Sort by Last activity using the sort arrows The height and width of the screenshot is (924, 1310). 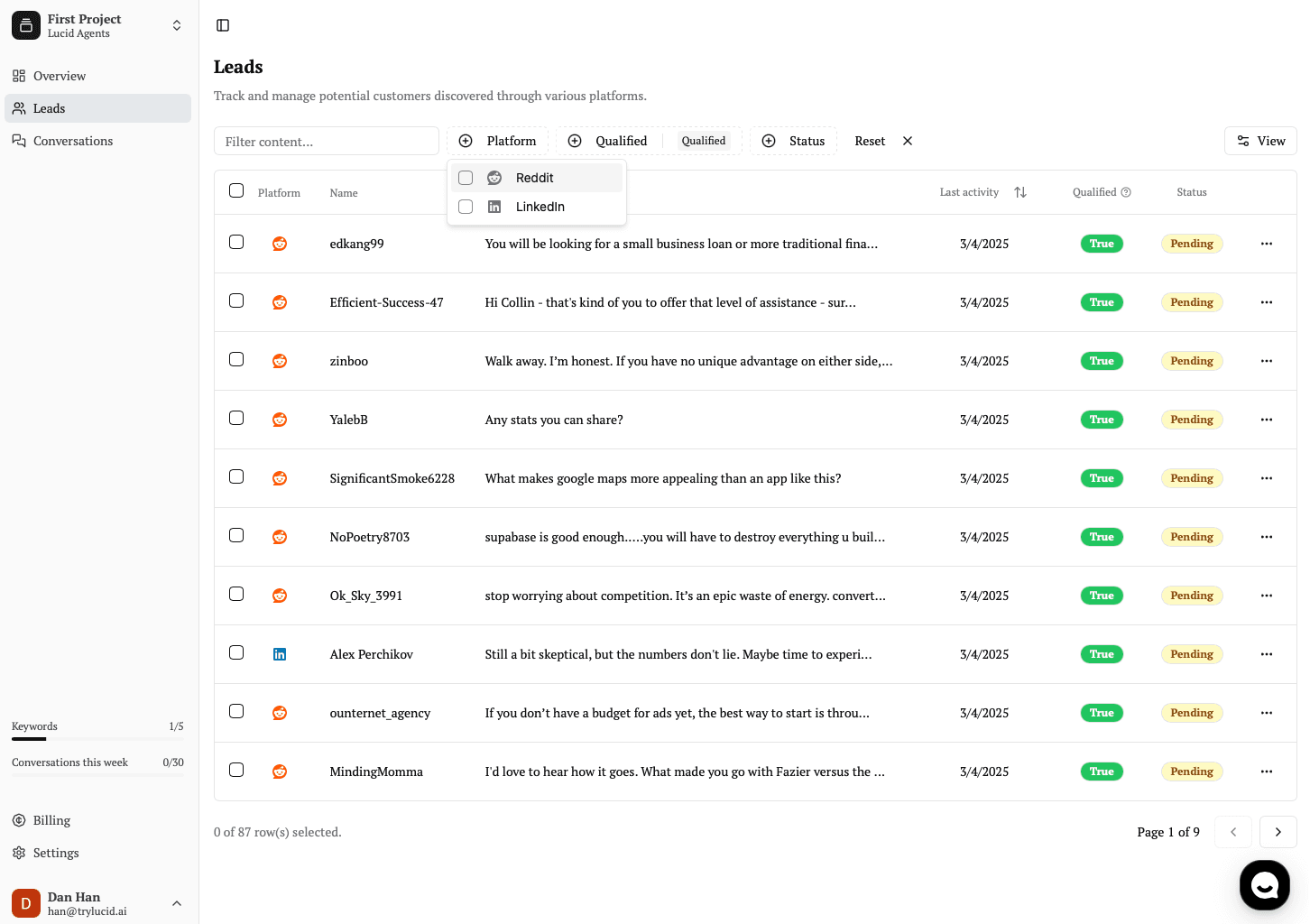tap(1020, 192)
